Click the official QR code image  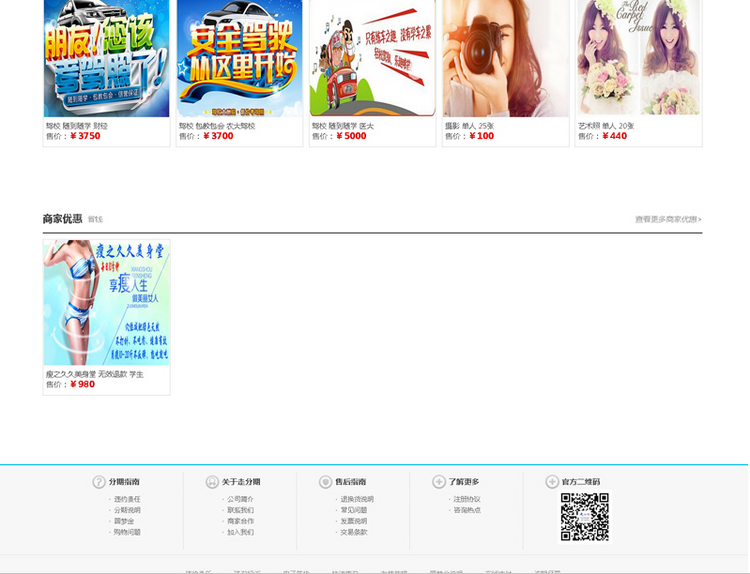coord(585,517)
